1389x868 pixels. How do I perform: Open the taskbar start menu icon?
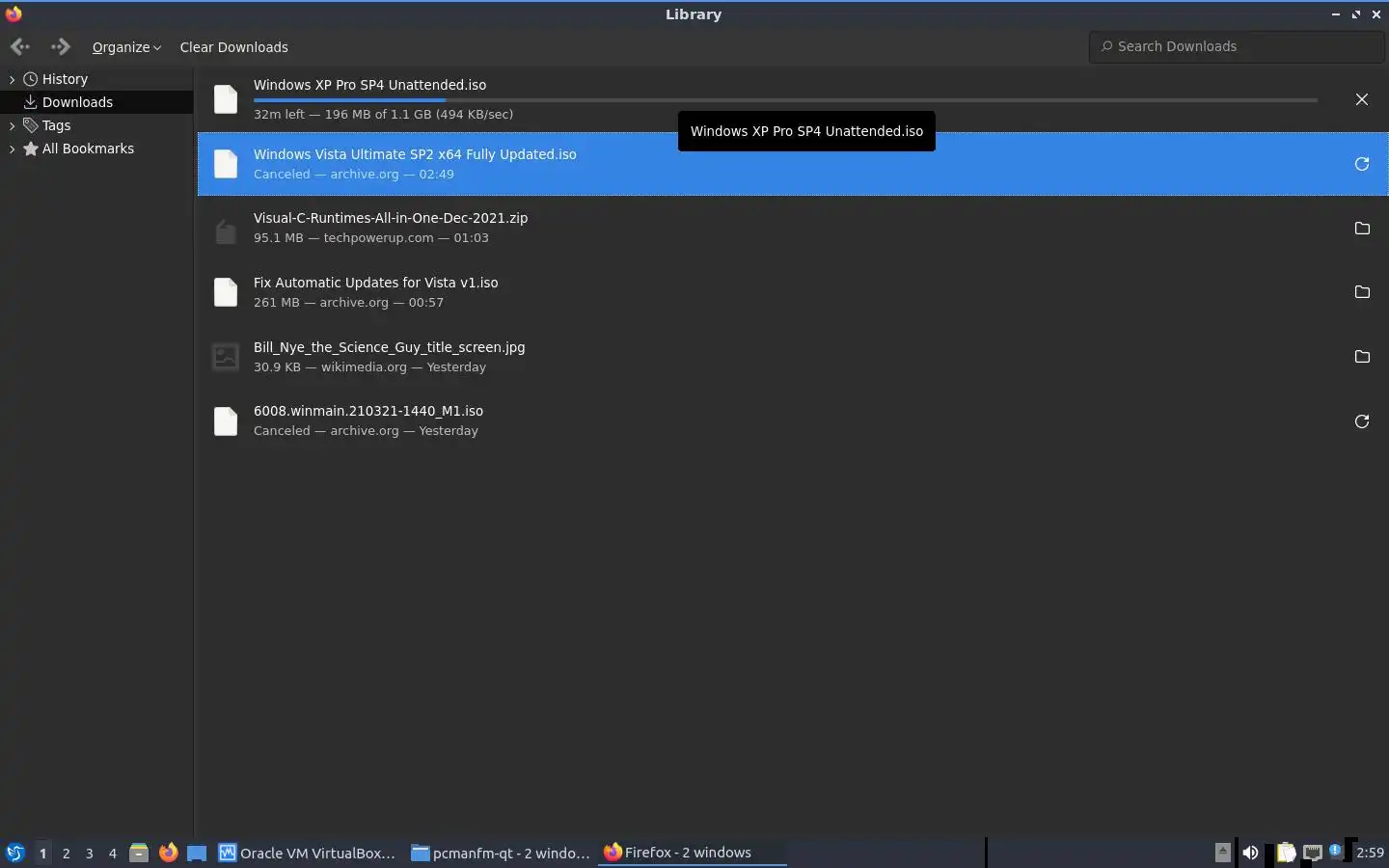(14, 853)
